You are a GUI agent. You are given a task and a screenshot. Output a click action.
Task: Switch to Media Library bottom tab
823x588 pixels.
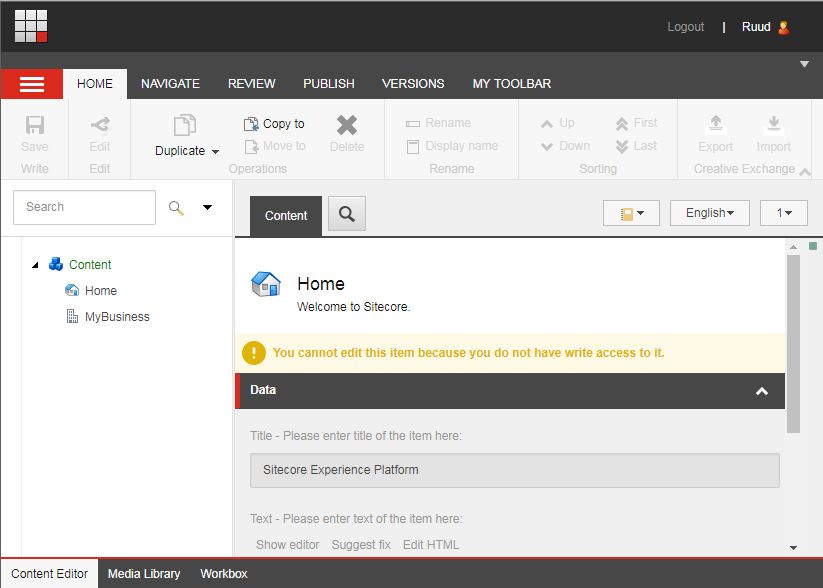[144, 574]
